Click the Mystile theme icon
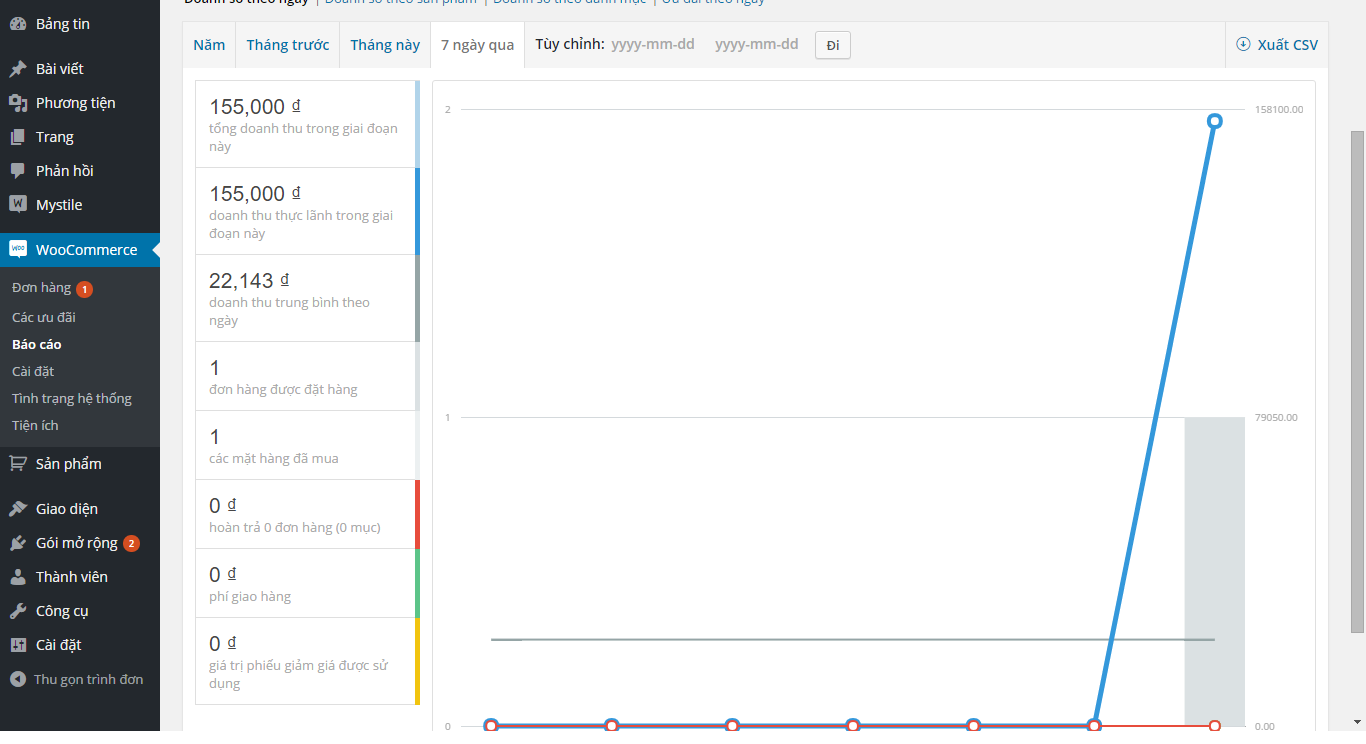 tap(18, 205)
